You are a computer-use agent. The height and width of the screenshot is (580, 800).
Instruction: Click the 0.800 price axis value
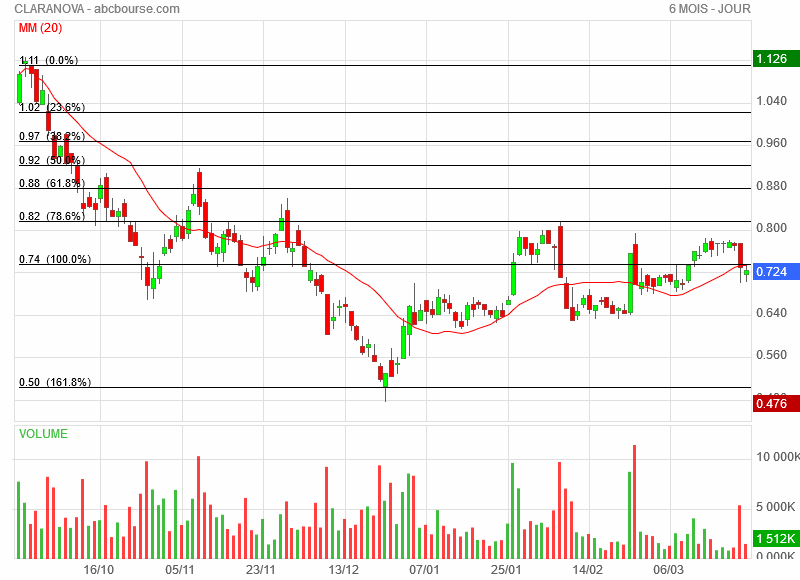(771, 228)
